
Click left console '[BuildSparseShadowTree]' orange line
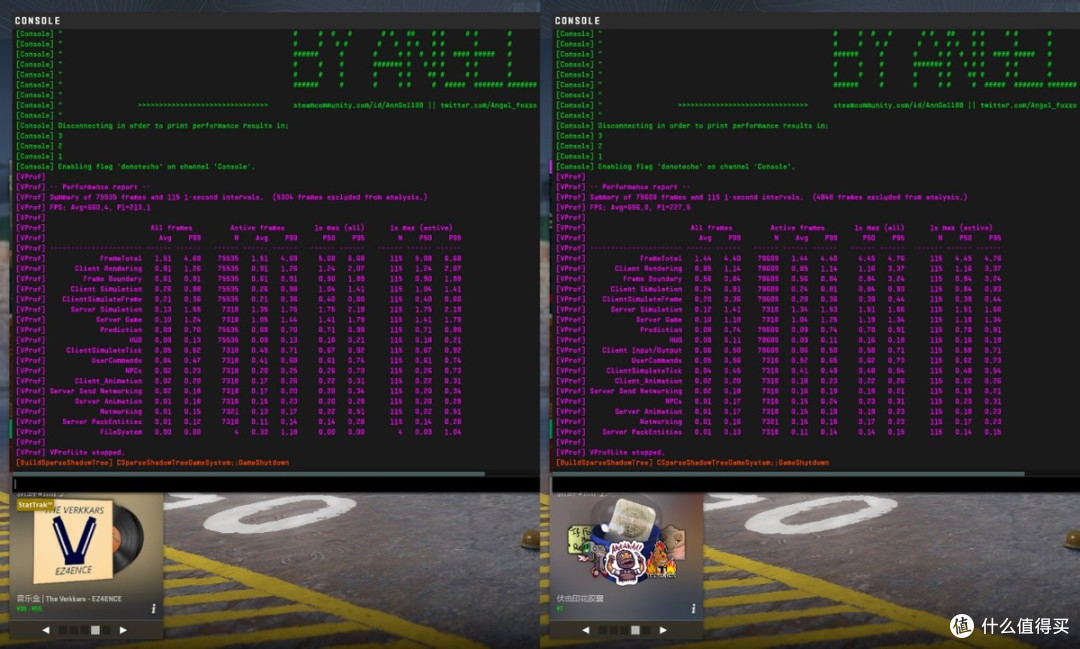[x=152, y=463]
